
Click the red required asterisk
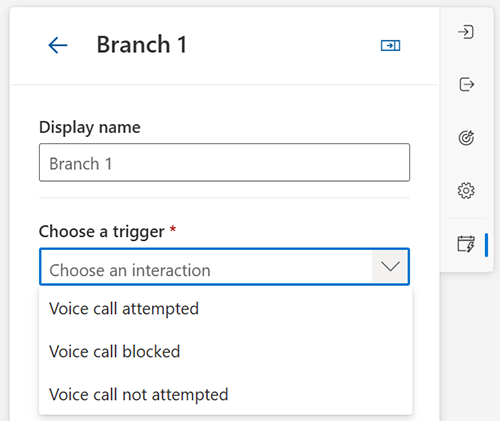pyautogui.click(x=173, y=229)
